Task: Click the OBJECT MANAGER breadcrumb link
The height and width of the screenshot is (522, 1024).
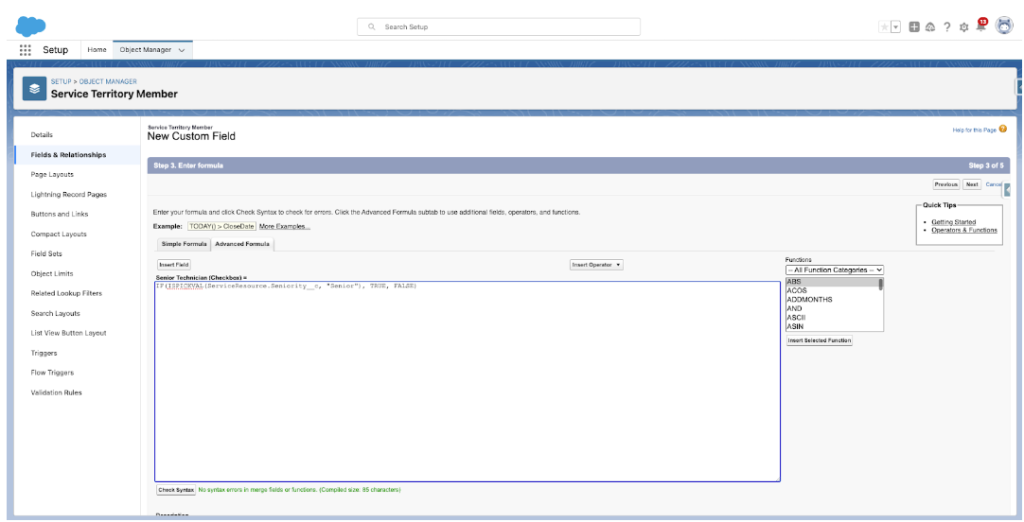Action: pyautogui.click(x=108, y=82)
